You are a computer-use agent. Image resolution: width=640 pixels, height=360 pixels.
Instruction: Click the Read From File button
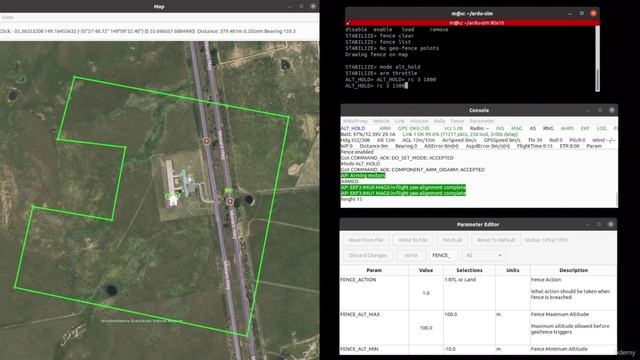[366, 240]
